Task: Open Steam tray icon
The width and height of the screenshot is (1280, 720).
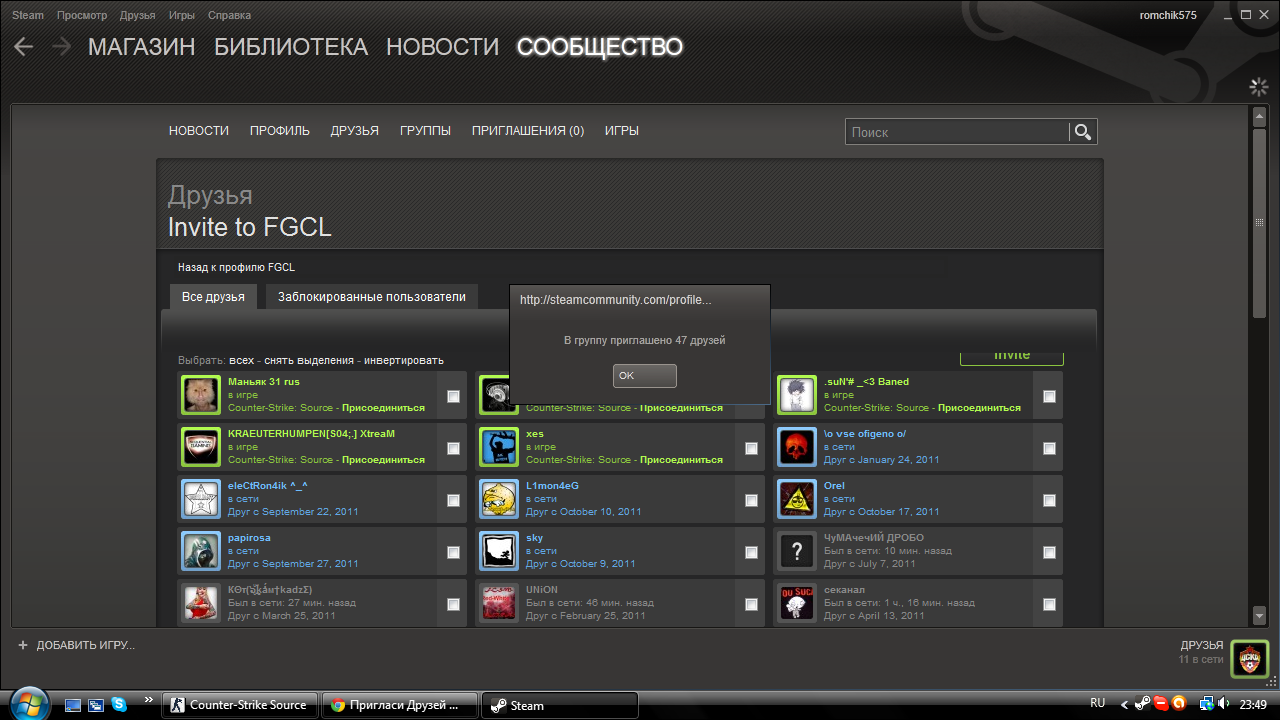Action: click(1143, 704)
